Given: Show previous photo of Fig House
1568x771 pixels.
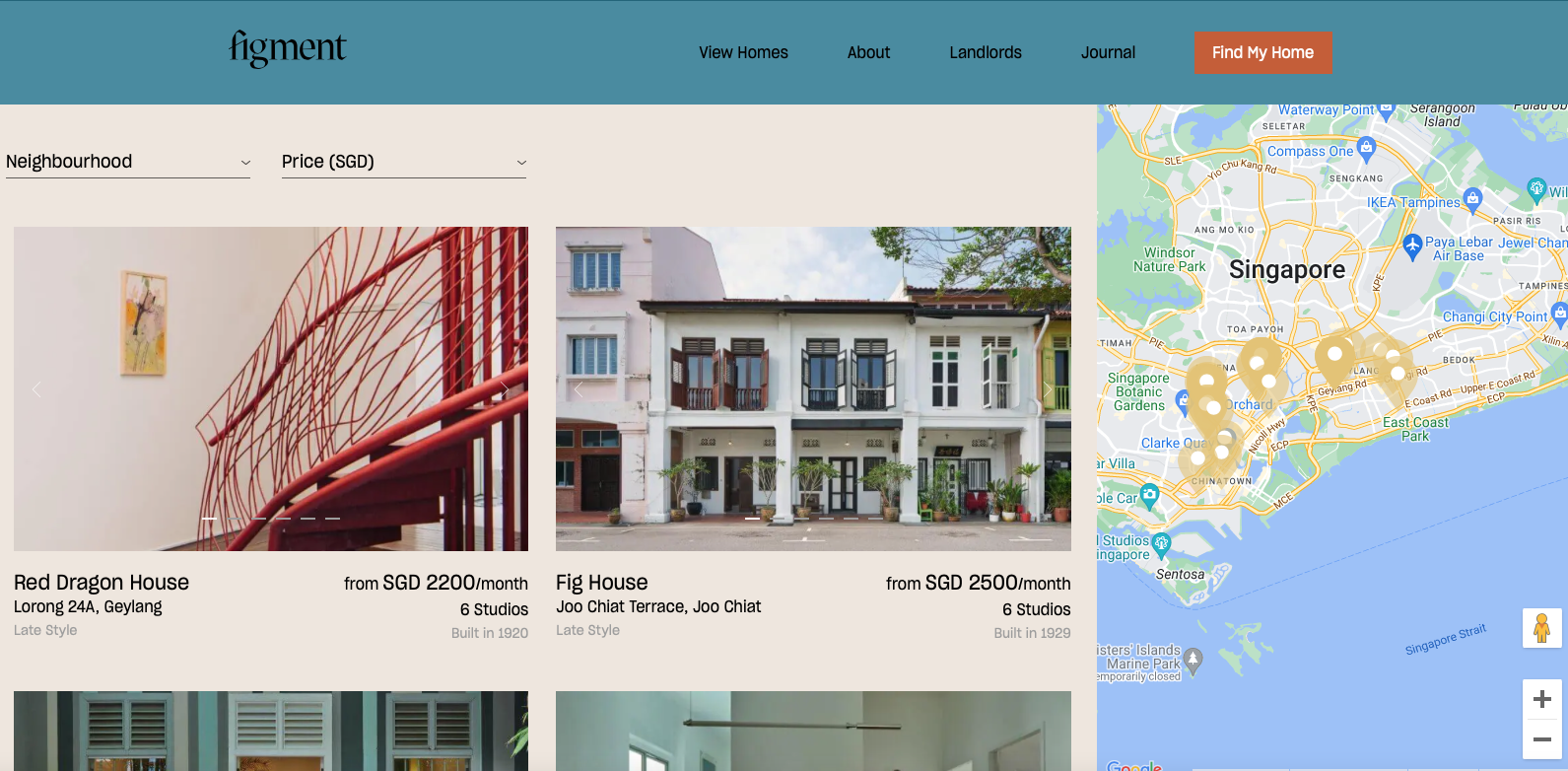Looking at the screenshot, I should (579, 389).
